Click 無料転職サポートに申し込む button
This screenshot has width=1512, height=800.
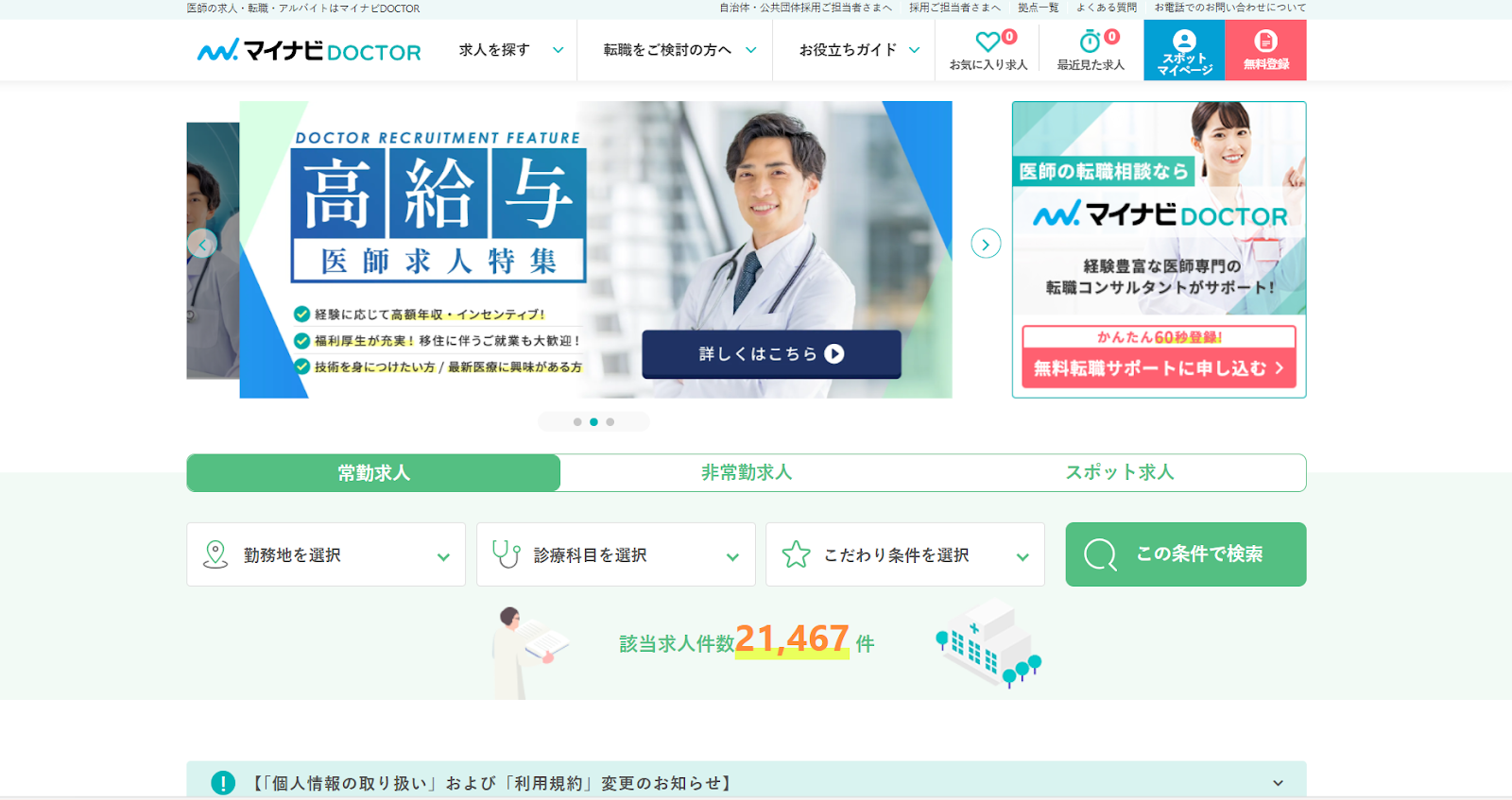click(1159, 368)
